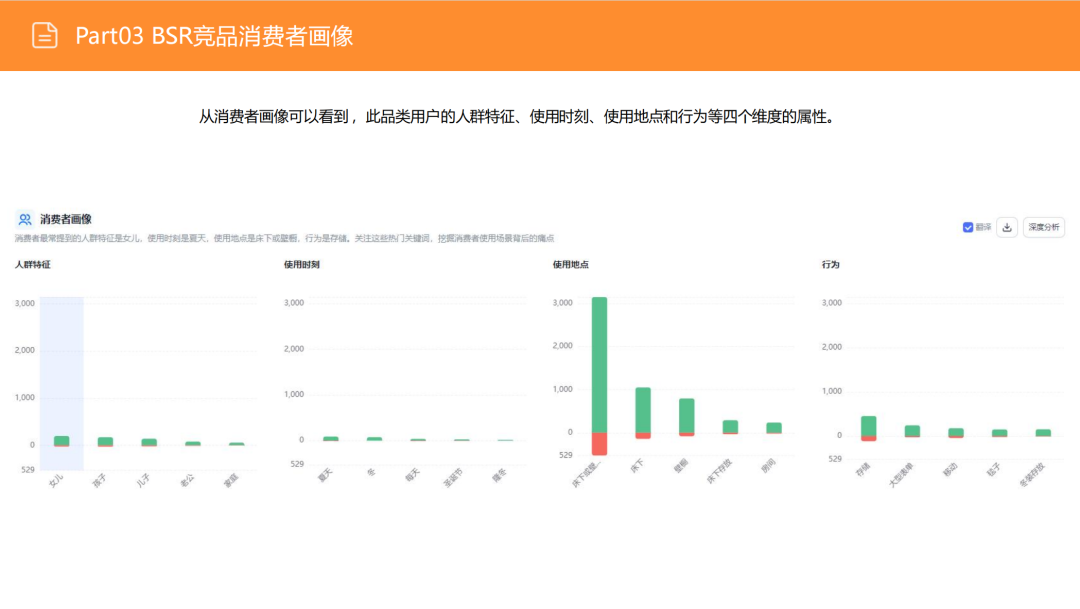Click the 圣诞节 axis label
Screen dimensions: 1080x609
coord(453,477)
